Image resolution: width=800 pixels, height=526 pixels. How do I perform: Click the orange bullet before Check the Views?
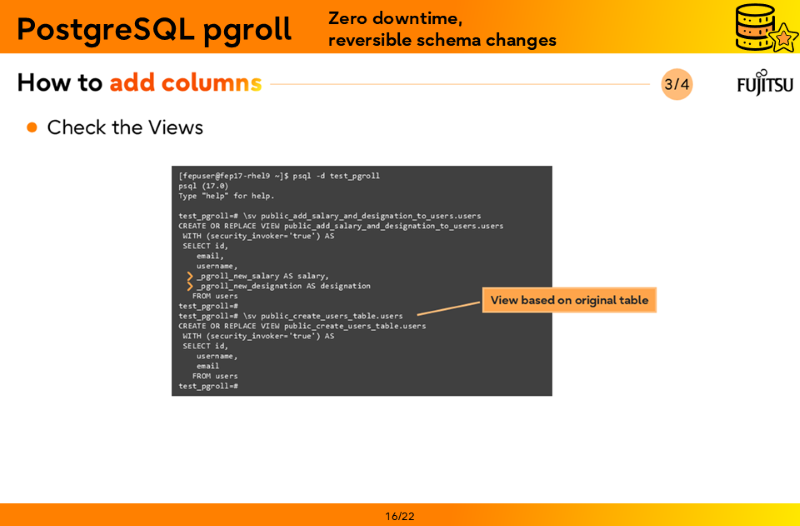[x=32, y=127]
